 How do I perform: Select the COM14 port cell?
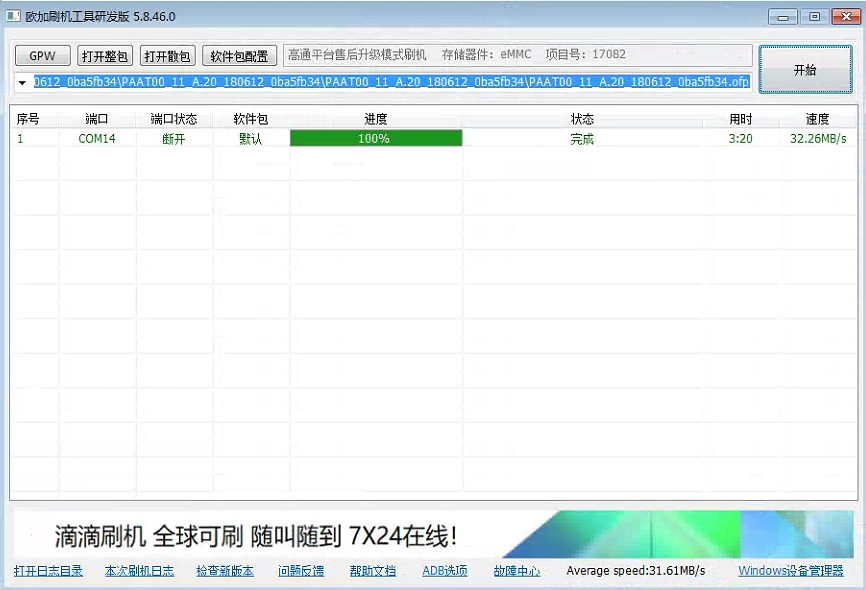[97, 139]
